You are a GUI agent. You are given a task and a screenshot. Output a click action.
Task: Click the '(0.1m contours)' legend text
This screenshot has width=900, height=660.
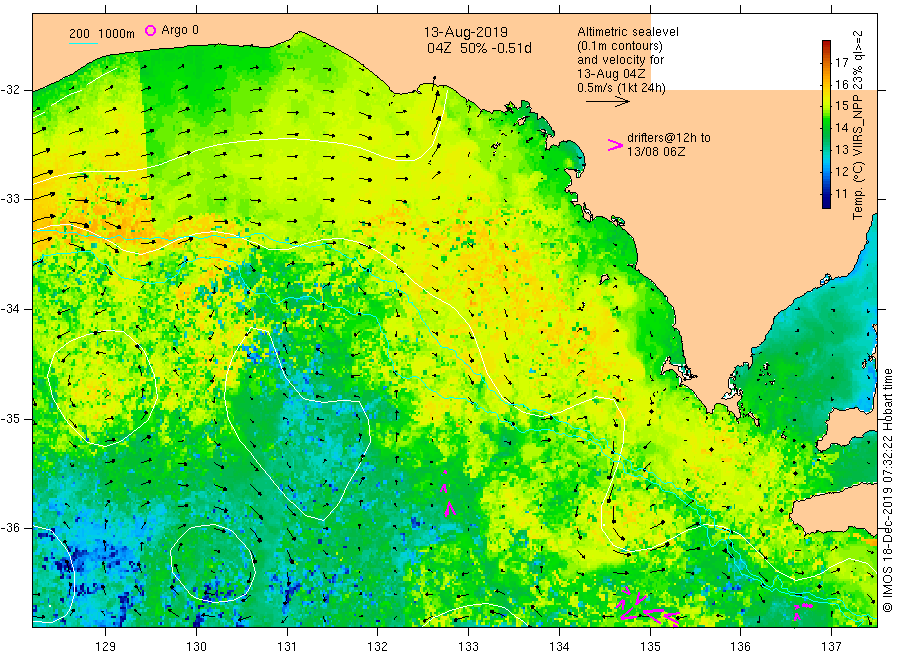[x=620, y=46]
